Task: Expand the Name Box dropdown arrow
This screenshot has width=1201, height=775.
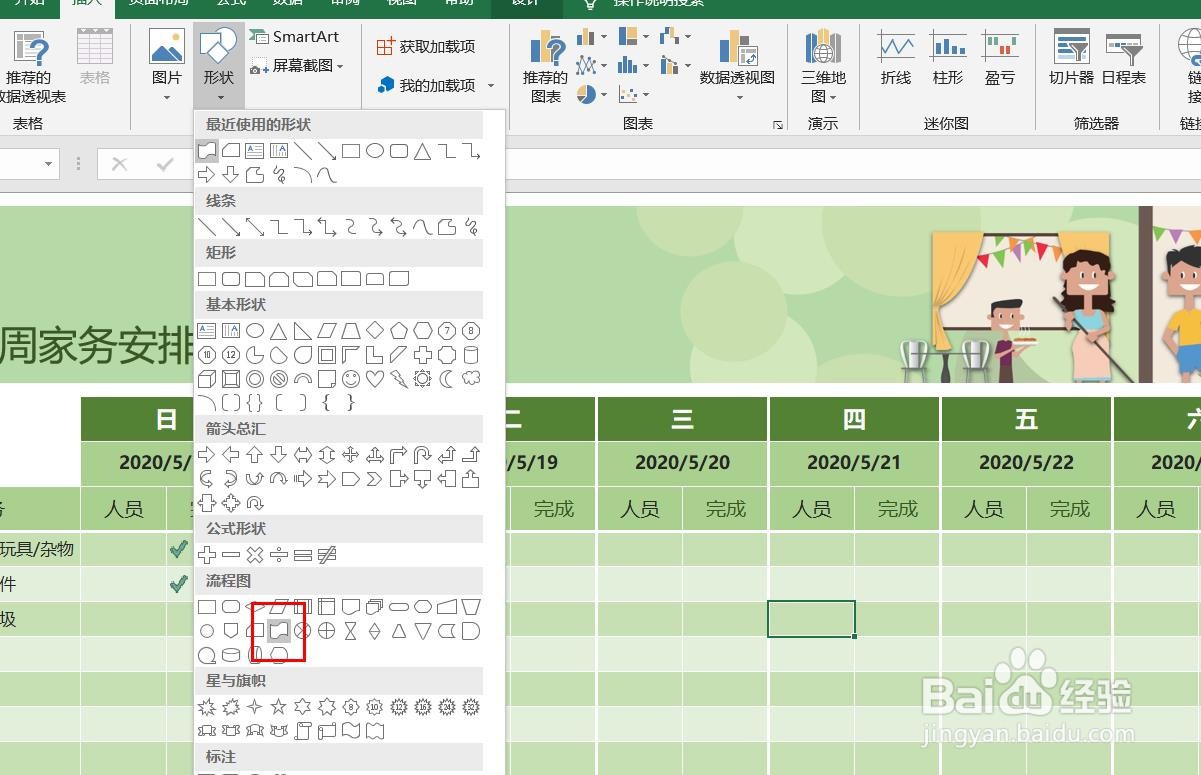Action: 48,165
